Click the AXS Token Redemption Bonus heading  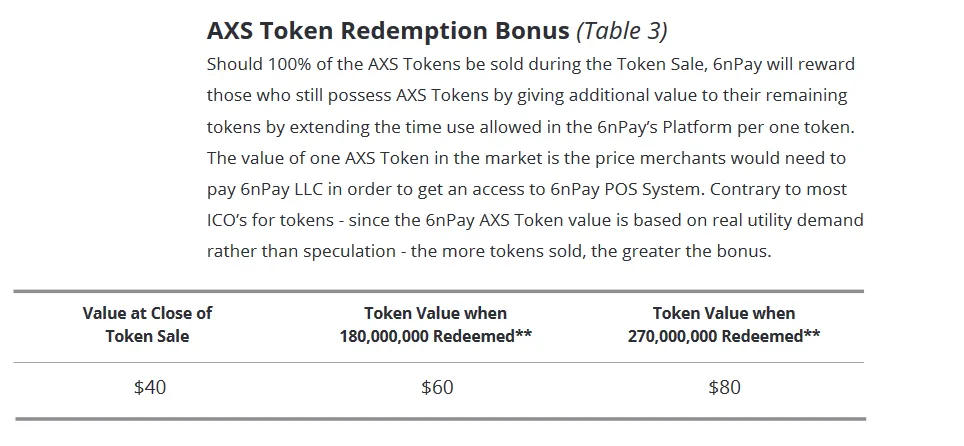click(x=388, y=31)
